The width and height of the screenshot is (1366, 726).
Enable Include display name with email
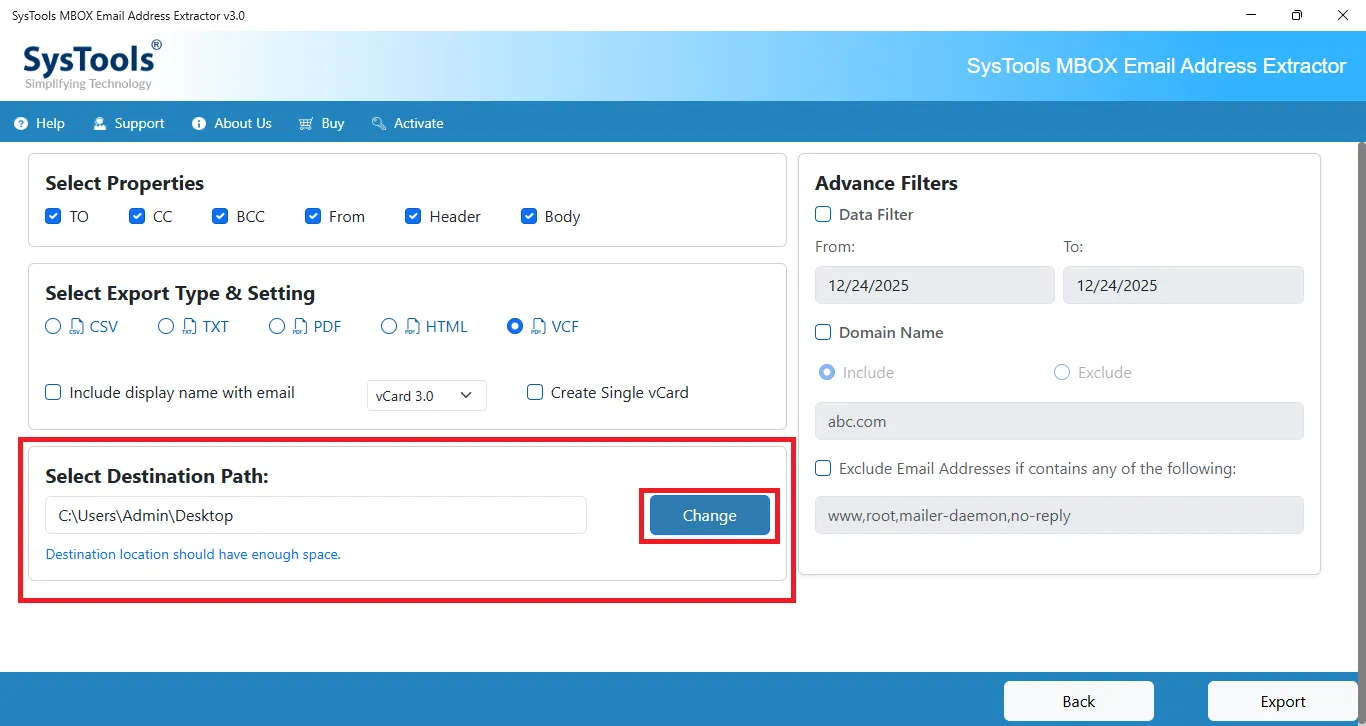click(x=54, y=393)
